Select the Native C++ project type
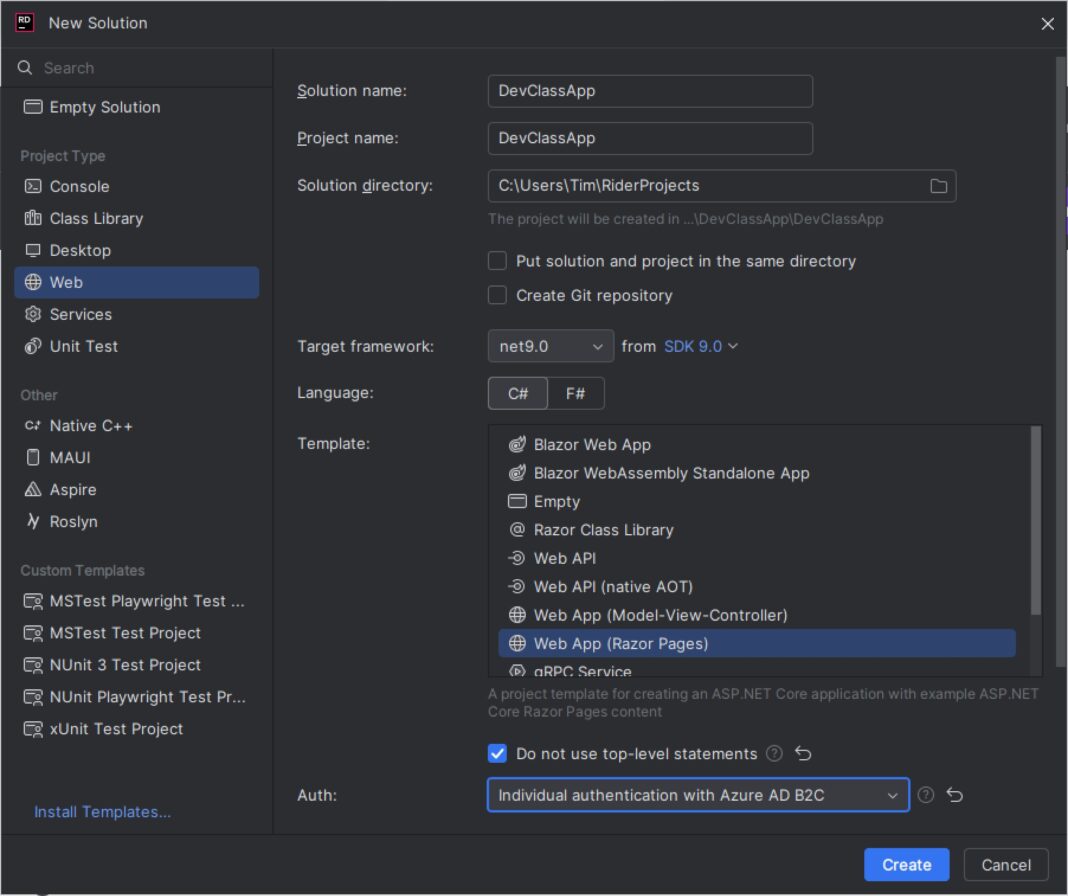The image size is (1068, 896). click(88, 425)
